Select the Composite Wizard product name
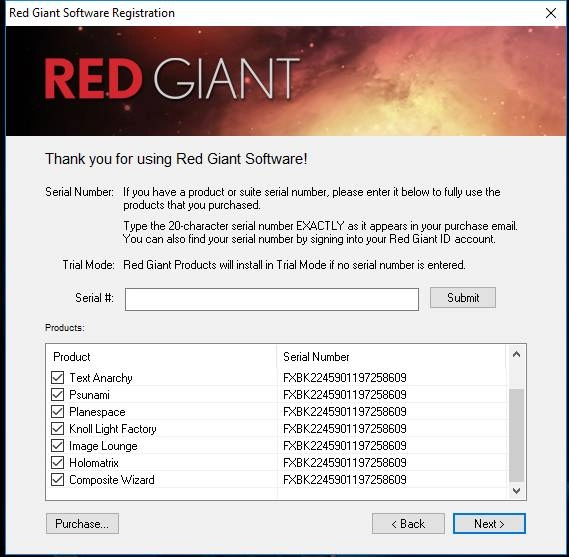The height and width of the screenshot is (557, 569). coord(112,480)
